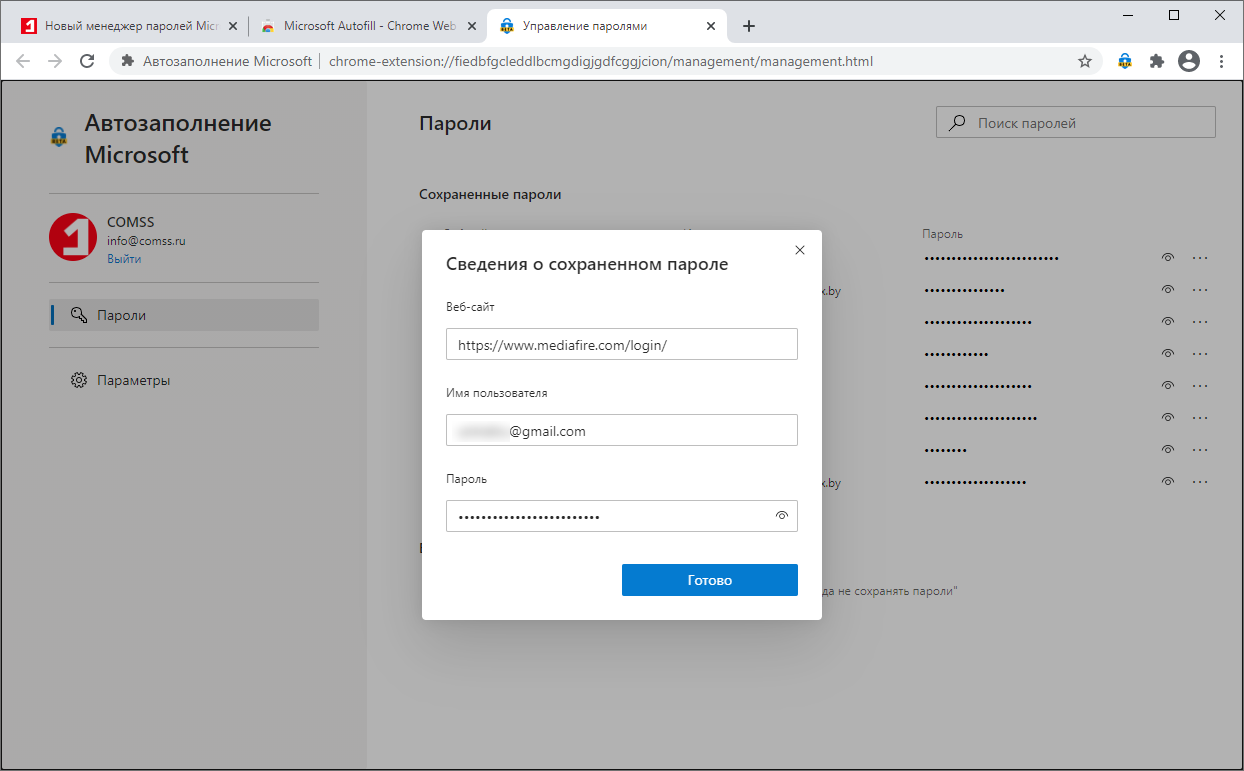Open a new browser tab
The width and height of the screenshot is (1244, 771).
point(748,26)
